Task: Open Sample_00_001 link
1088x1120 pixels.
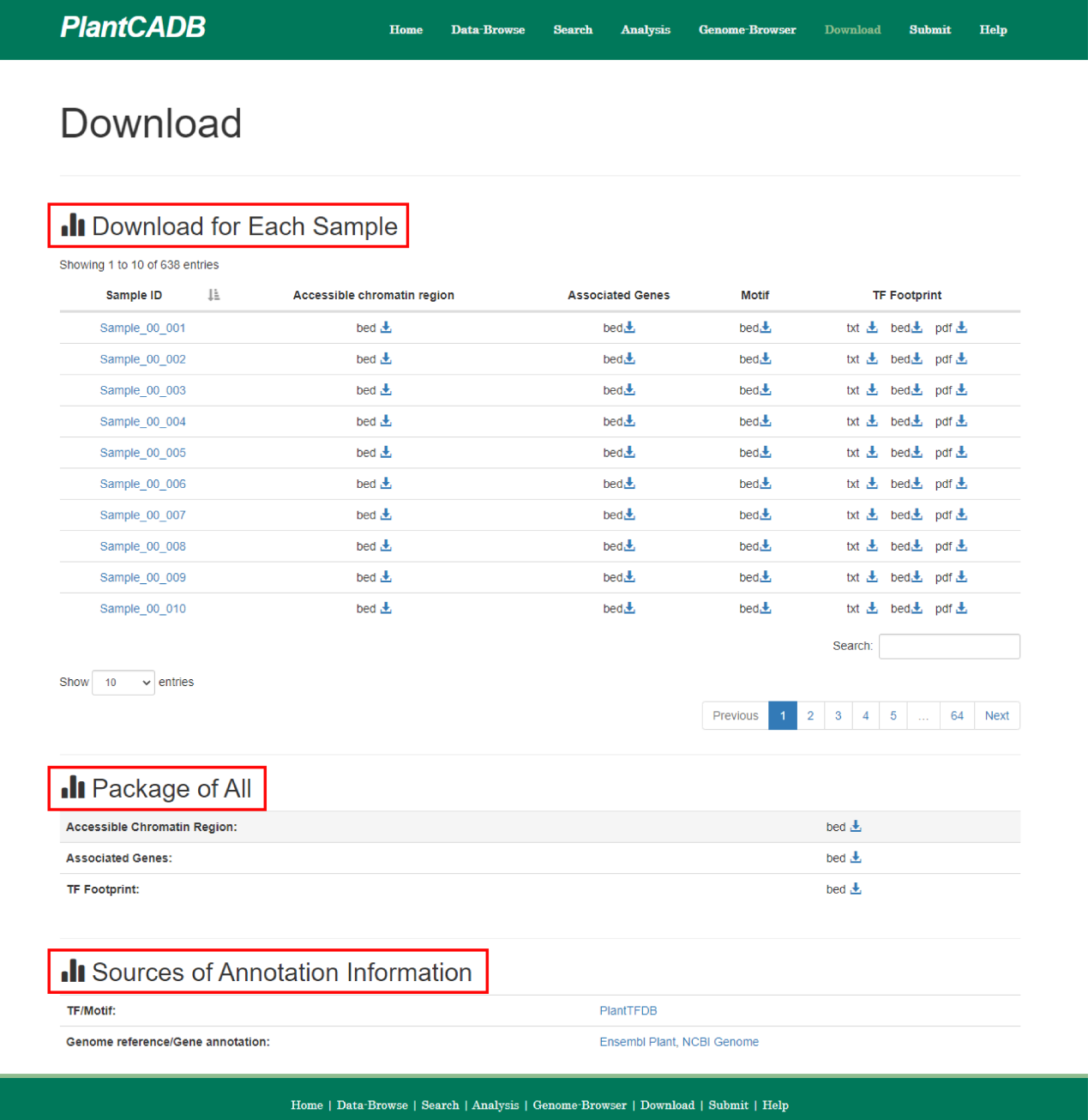Action: [x=142, y=328]
